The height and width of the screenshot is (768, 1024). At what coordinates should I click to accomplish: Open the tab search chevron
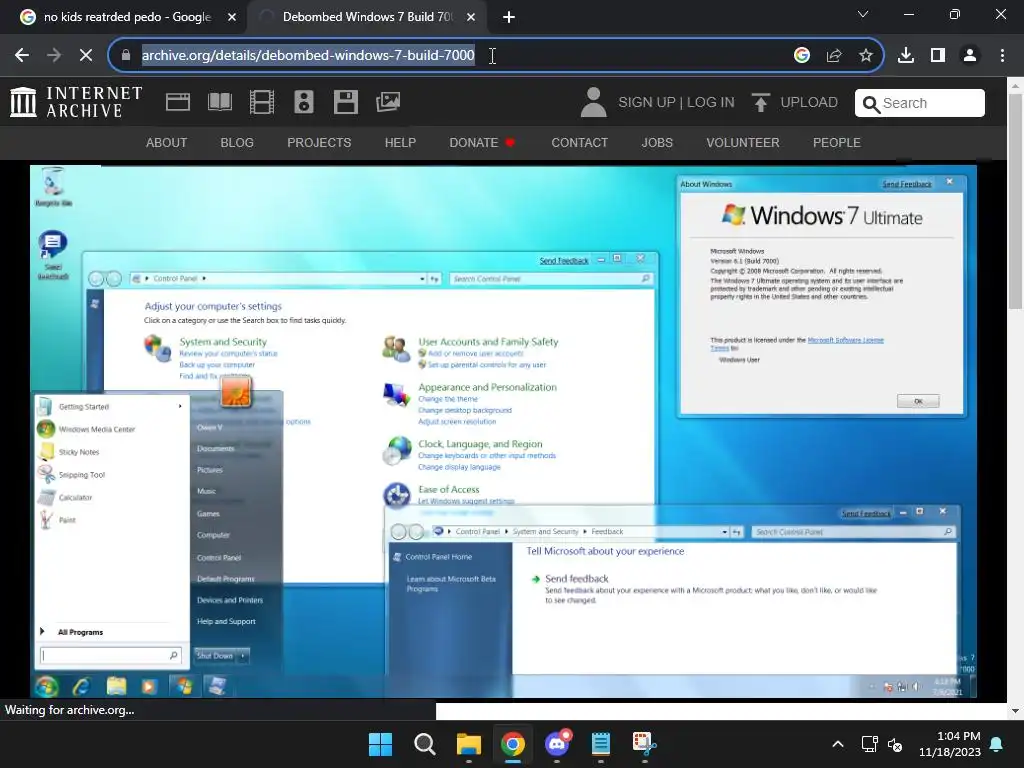click(x=863, y=14)
